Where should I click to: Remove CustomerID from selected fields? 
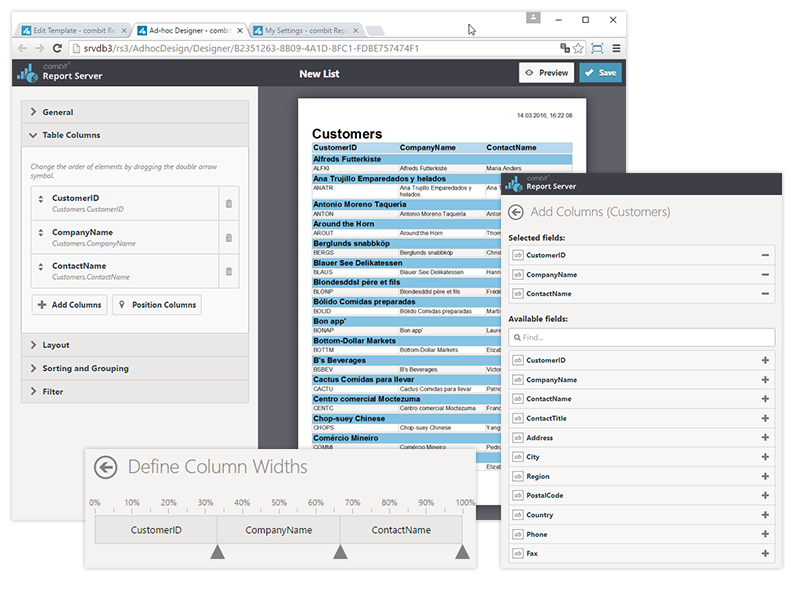[765, 255]
